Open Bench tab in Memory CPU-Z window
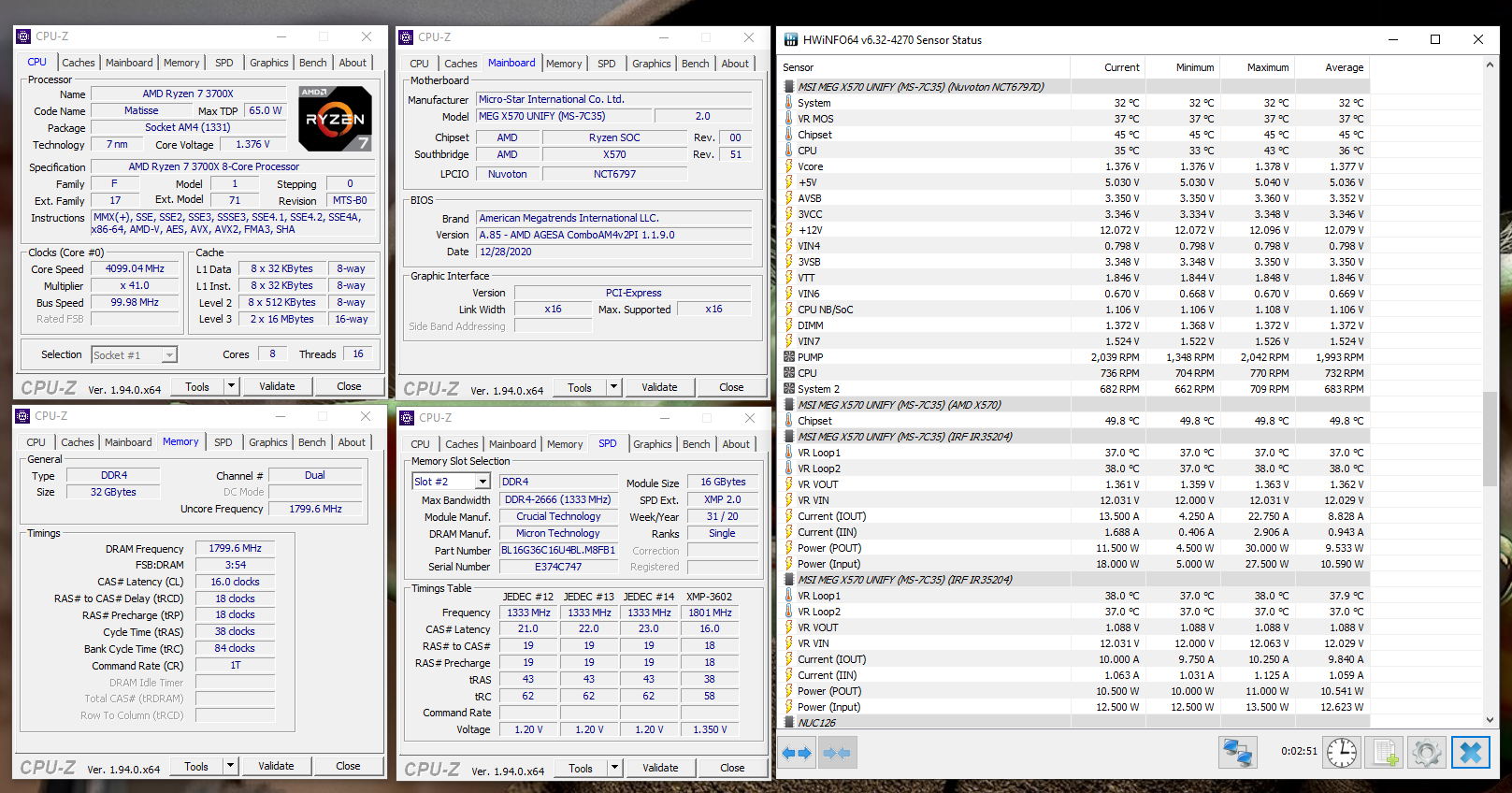 tap(312, 442)
